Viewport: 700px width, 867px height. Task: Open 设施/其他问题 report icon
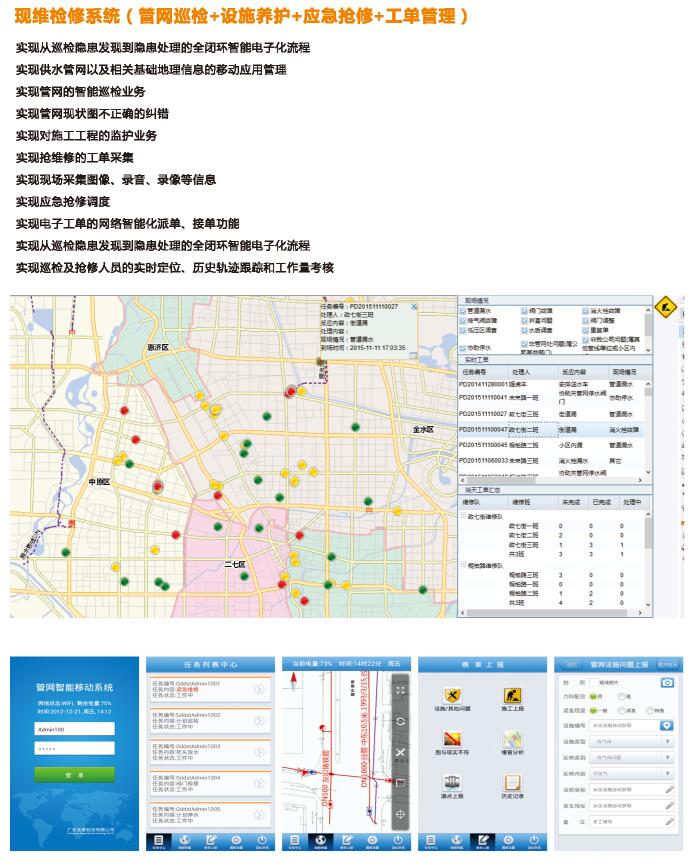click(x=453, y=697)
